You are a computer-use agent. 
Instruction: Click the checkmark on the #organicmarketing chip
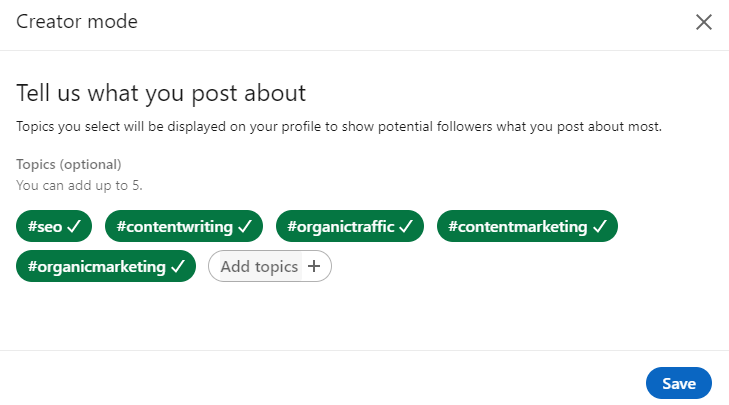178,267
